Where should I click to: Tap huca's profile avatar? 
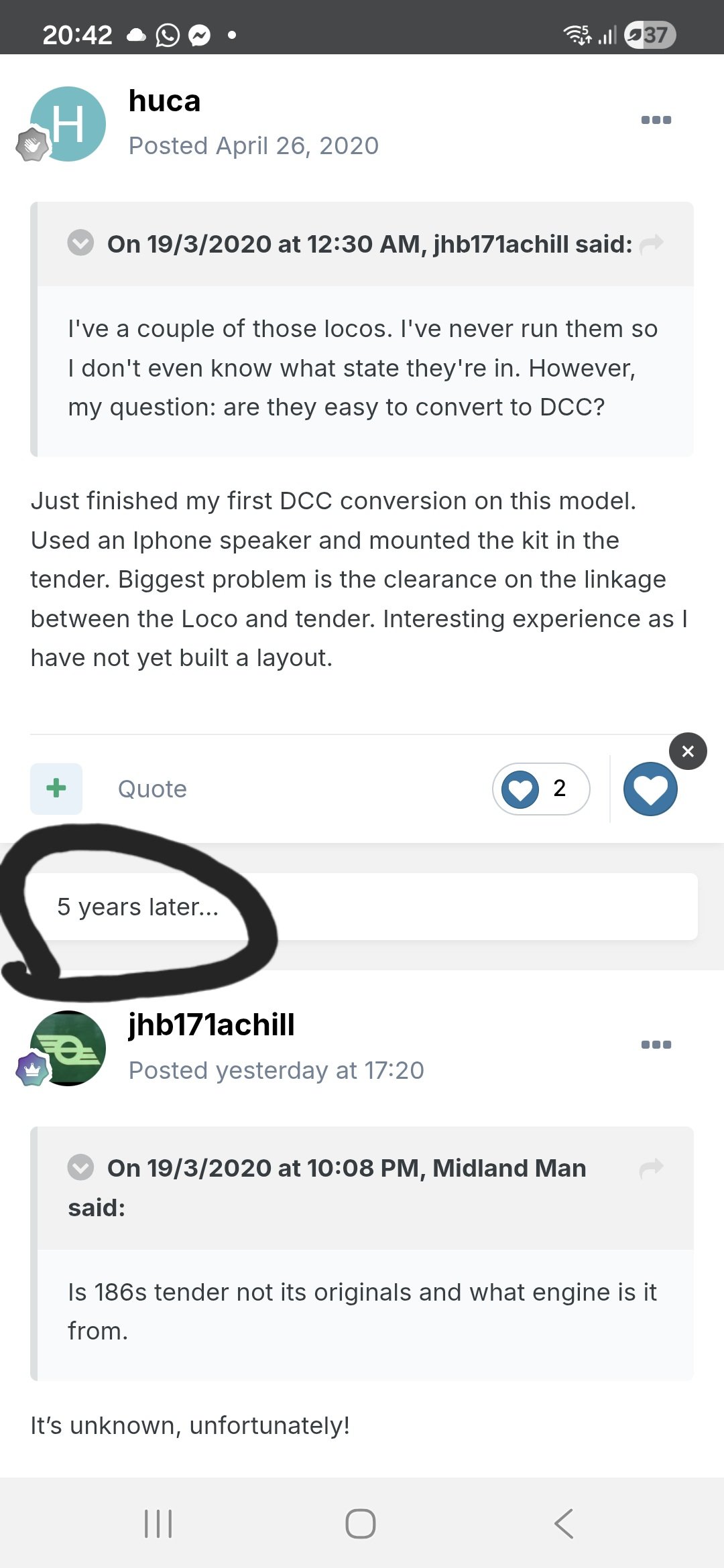tap(68, 125)
